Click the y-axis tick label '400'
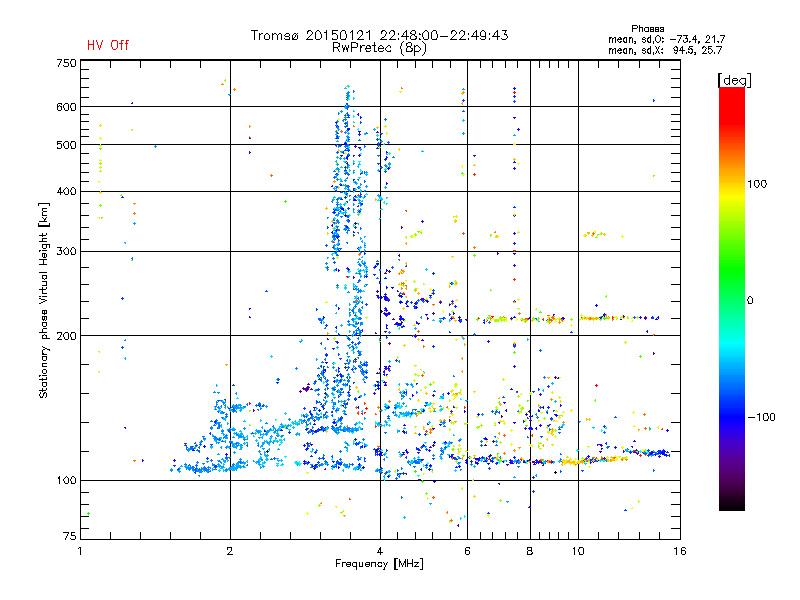 tap(66, 192)
